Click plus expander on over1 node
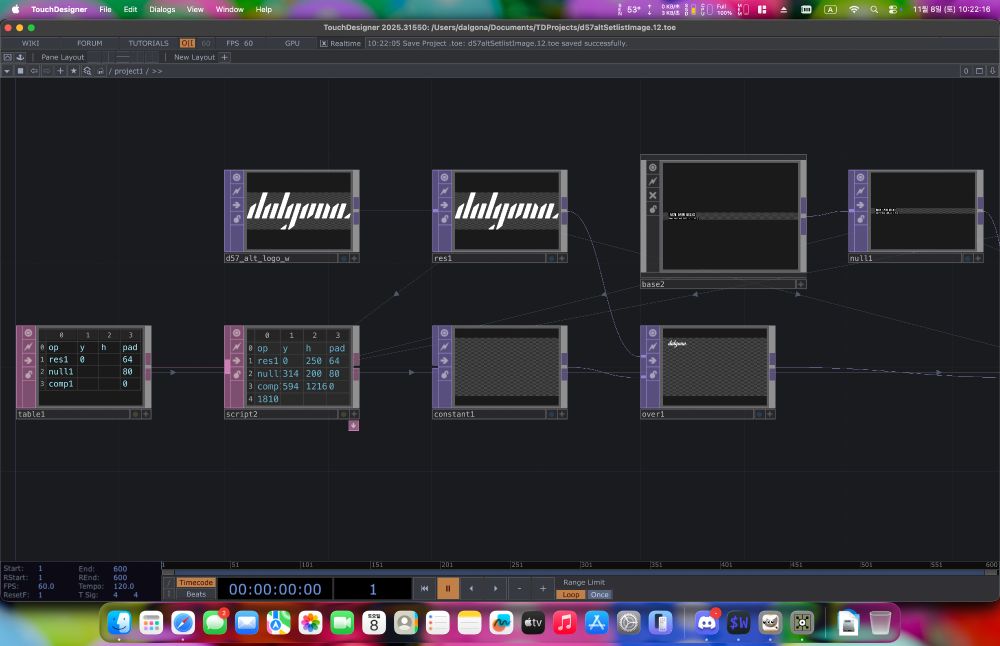Image resolution: width=1000 pixels, height=646 pixels. [x=770, y=414]
